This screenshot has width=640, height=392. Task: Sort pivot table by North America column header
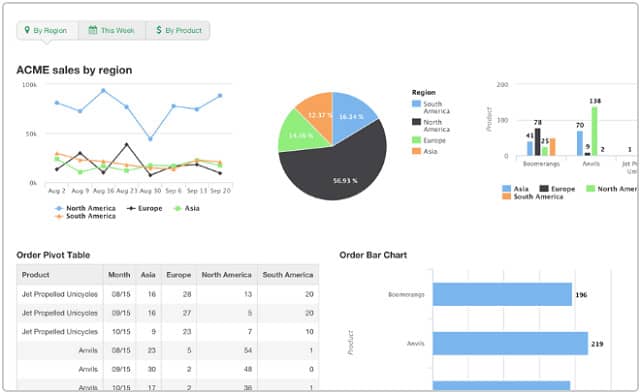[x=227, y=275]
